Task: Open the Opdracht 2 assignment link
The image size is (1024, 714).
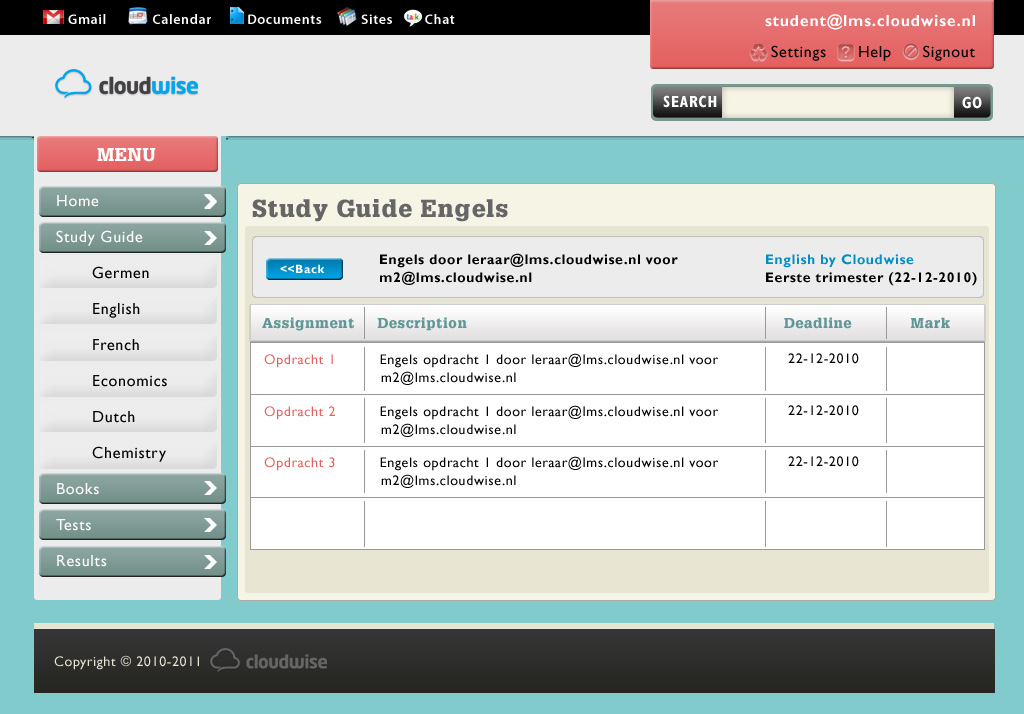Action: coord(299,412)
